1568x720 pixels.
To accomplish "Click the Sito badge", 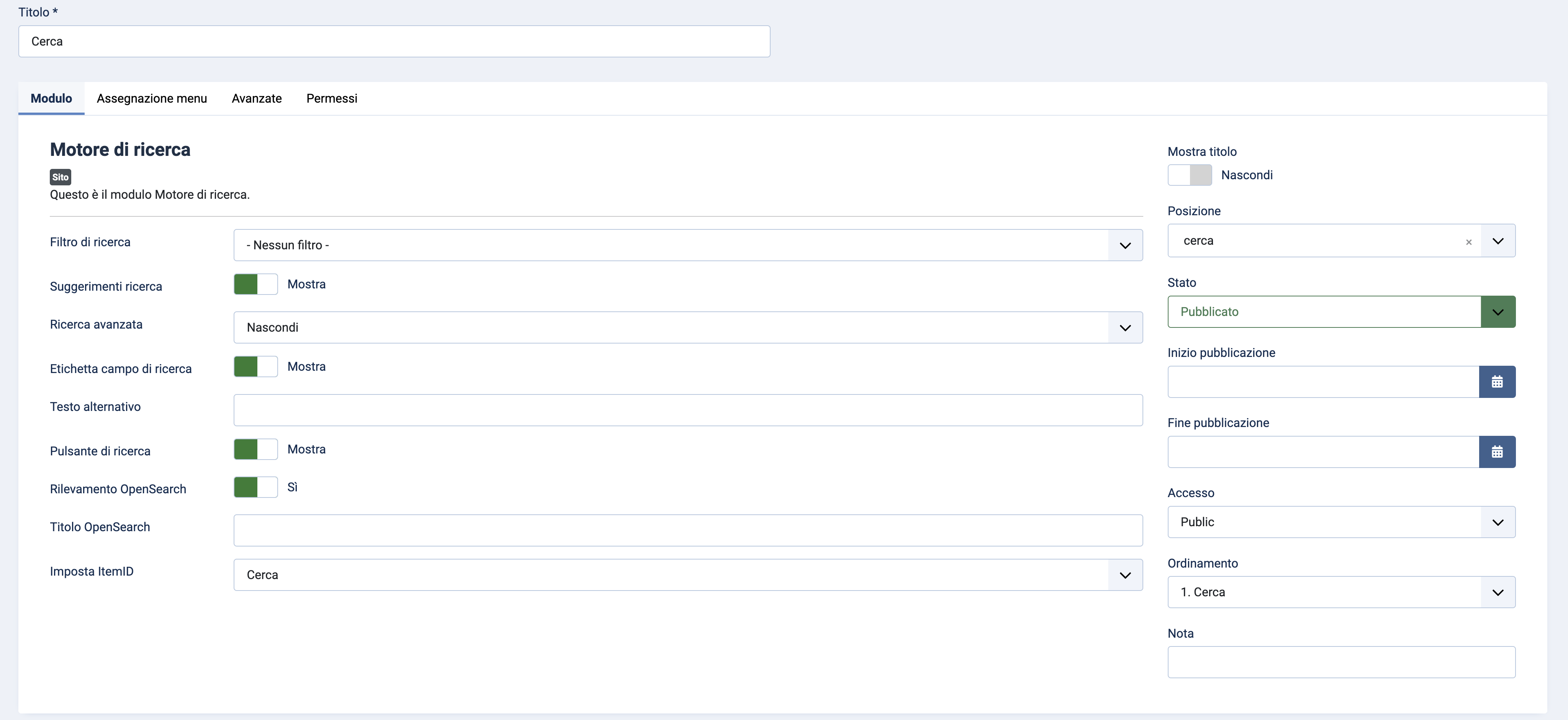I will pos(60,177).
